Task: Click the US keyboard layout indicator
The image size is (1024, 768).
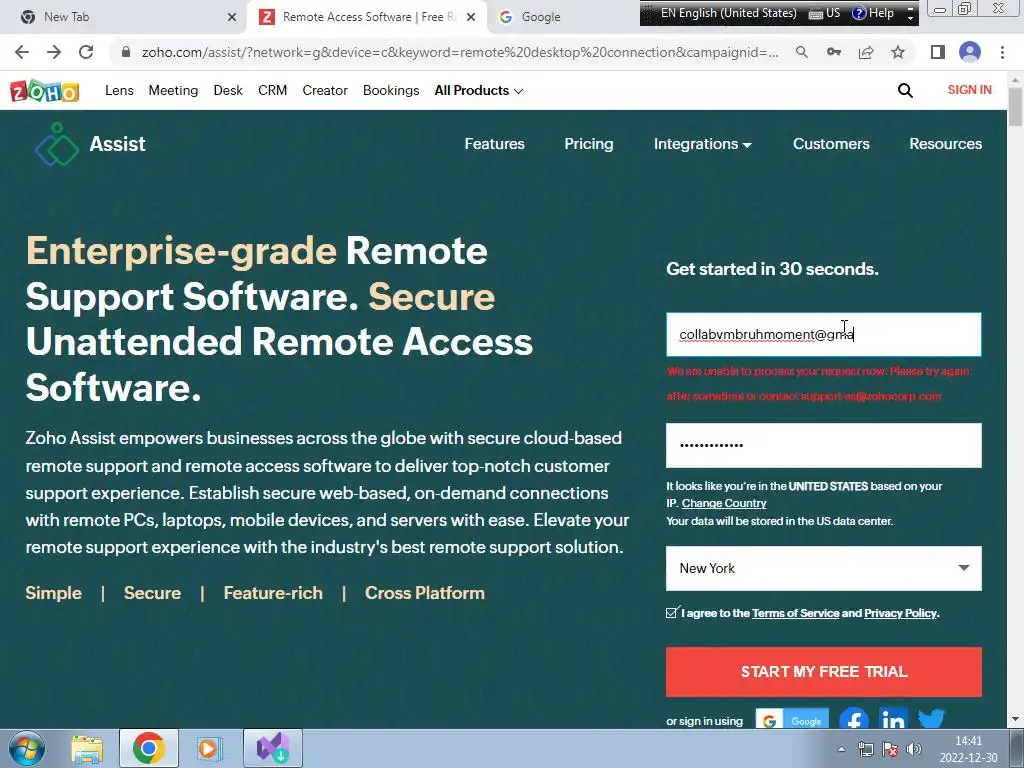Action: 825,13
